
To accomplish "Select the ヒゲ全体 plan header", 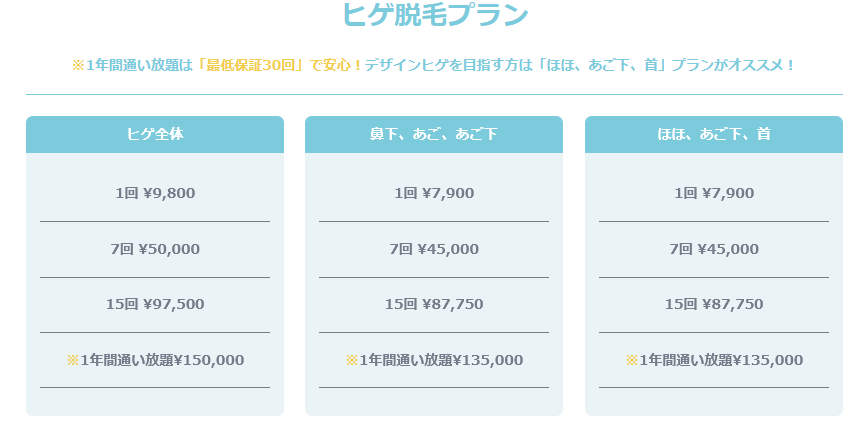I will pos(155,134).
